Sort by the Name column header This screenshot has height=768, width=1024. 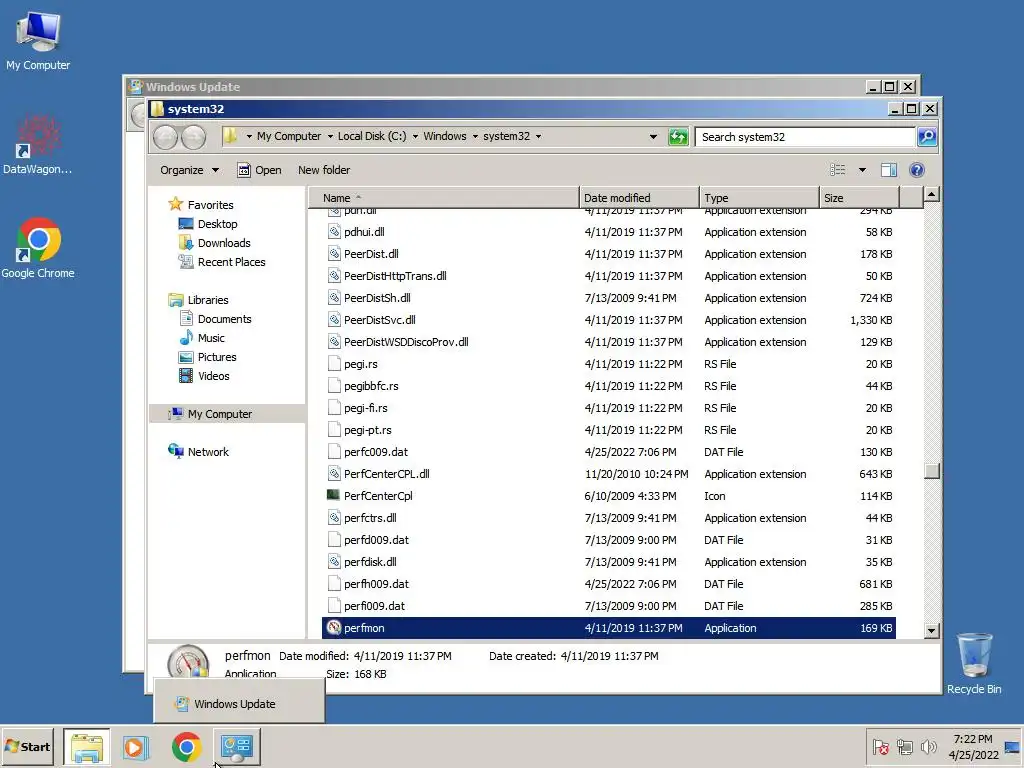(443, 197)
